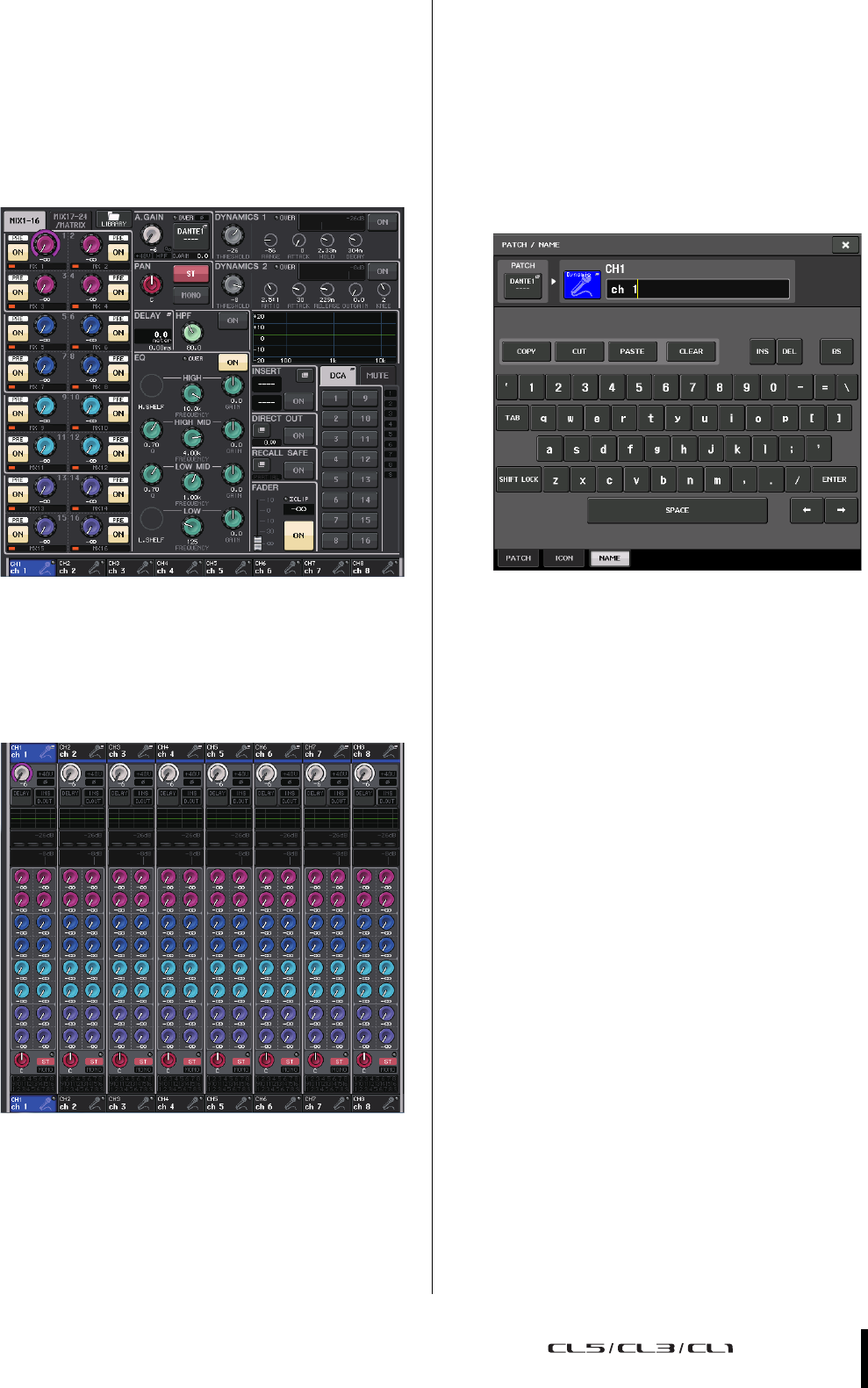
Task: Click the ENTER key on the keyboard
Action: pyautogui.click(x=835, y=479)
